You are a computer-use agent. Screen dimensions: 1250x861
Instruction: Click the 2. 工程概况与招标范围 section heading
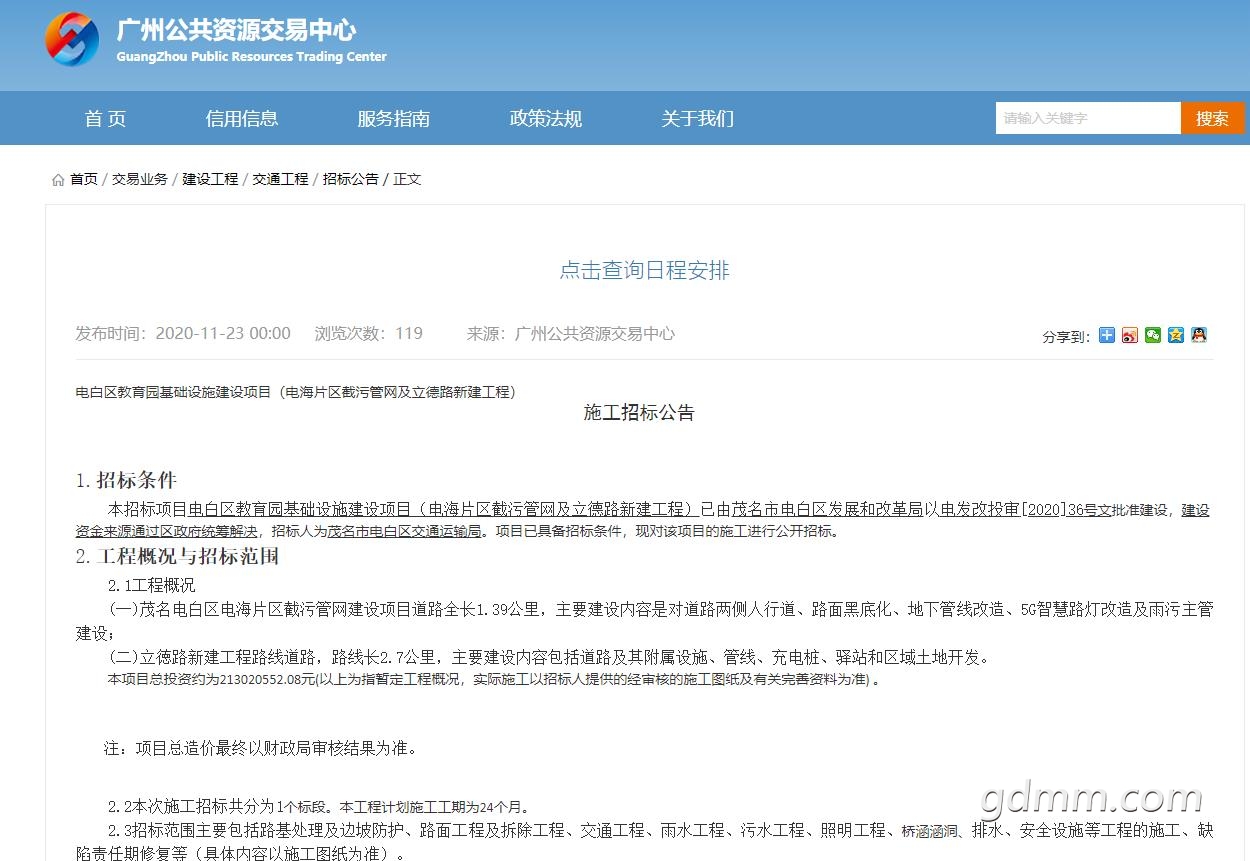point(177,557)
